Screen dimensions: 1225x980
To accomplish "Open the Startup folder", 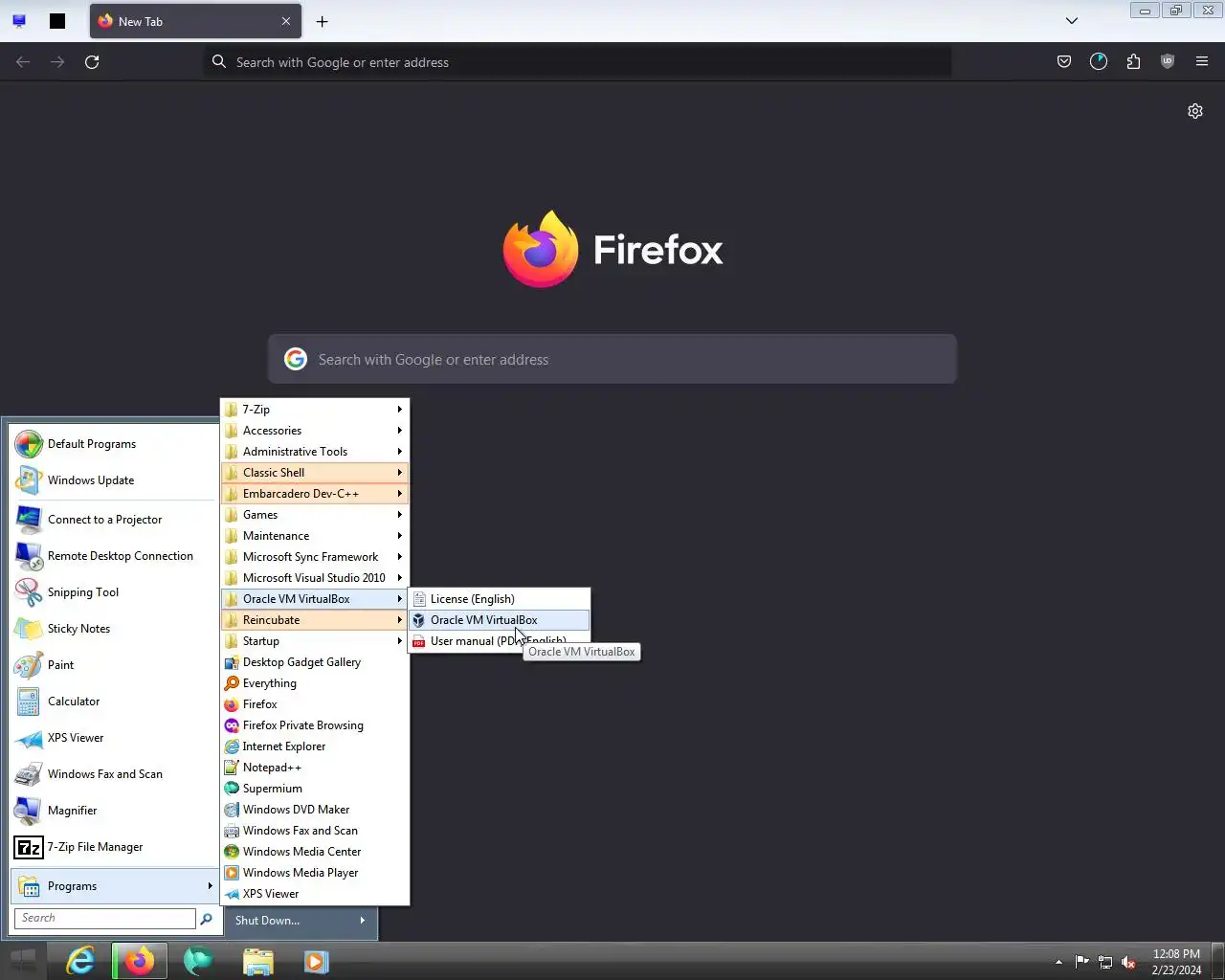I will pyautogui.click(x=315, y=641).
